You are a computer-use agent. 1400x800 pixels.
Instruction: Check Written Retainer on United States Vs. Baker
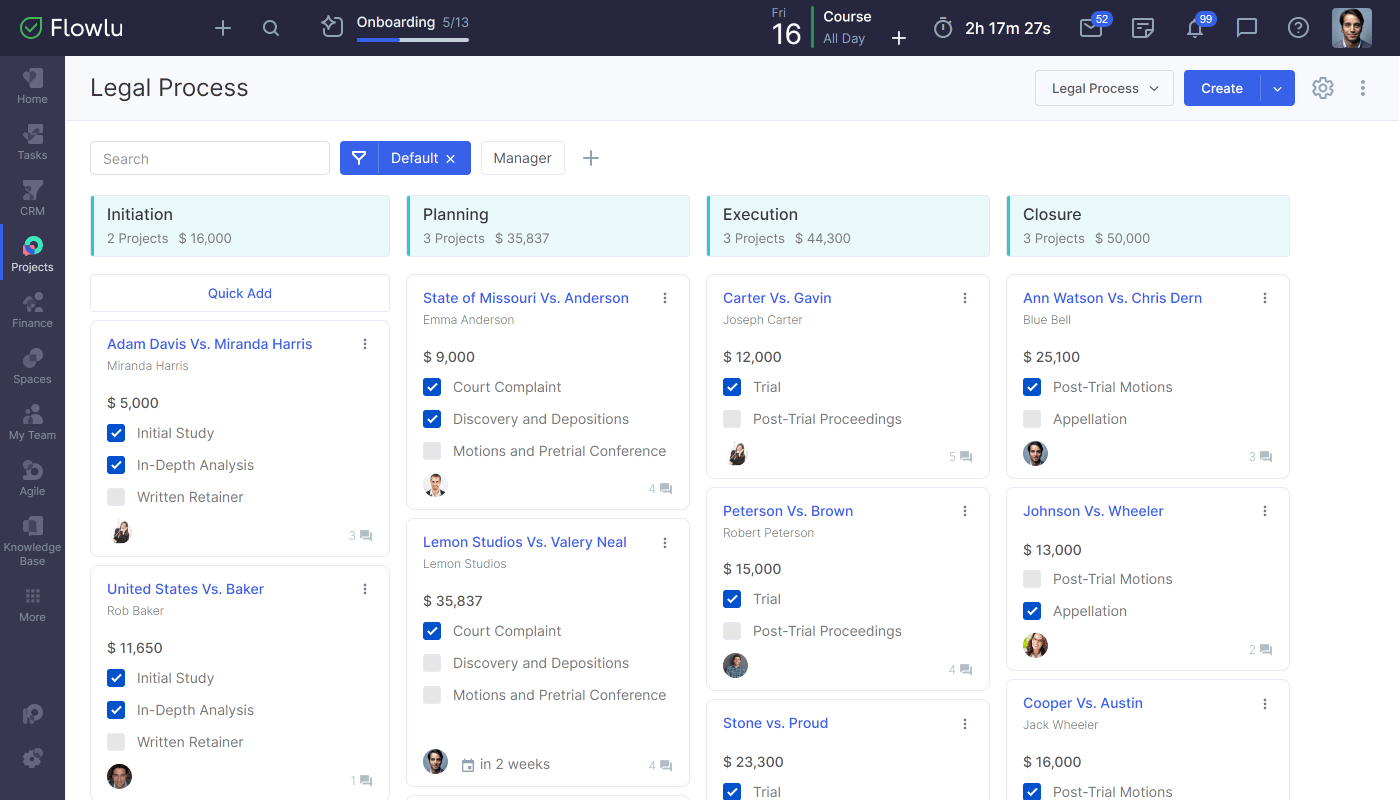coord(116,742)
